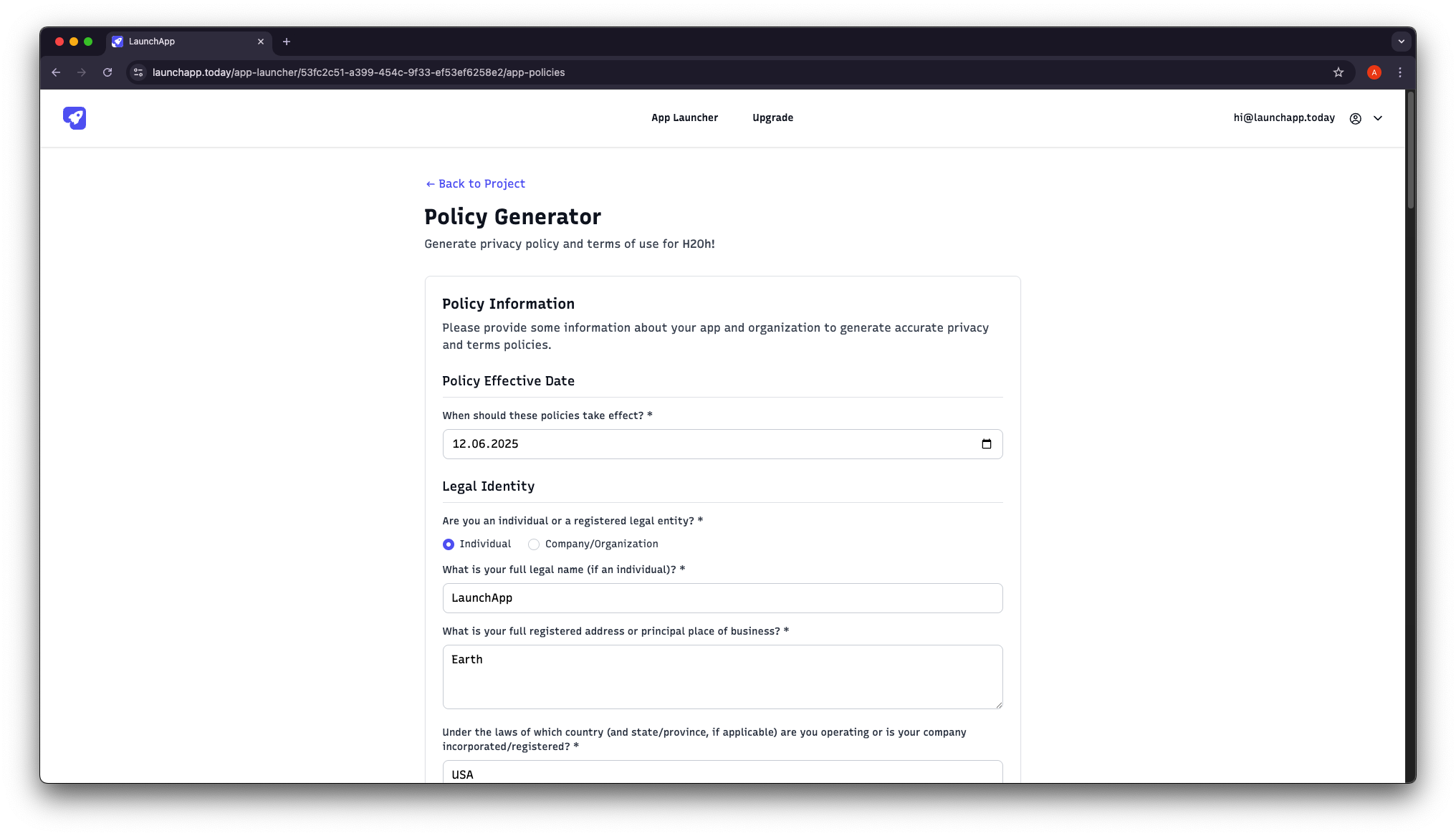View site information icon in address bar
Viewport: 1456px width, 836px height.
[x=138, y=72]
